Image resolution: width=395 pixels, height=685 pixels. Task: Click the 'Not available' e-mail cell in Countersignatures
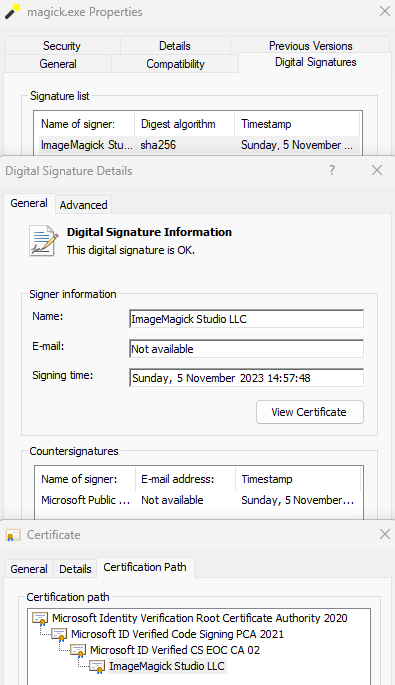click(172, 500)
